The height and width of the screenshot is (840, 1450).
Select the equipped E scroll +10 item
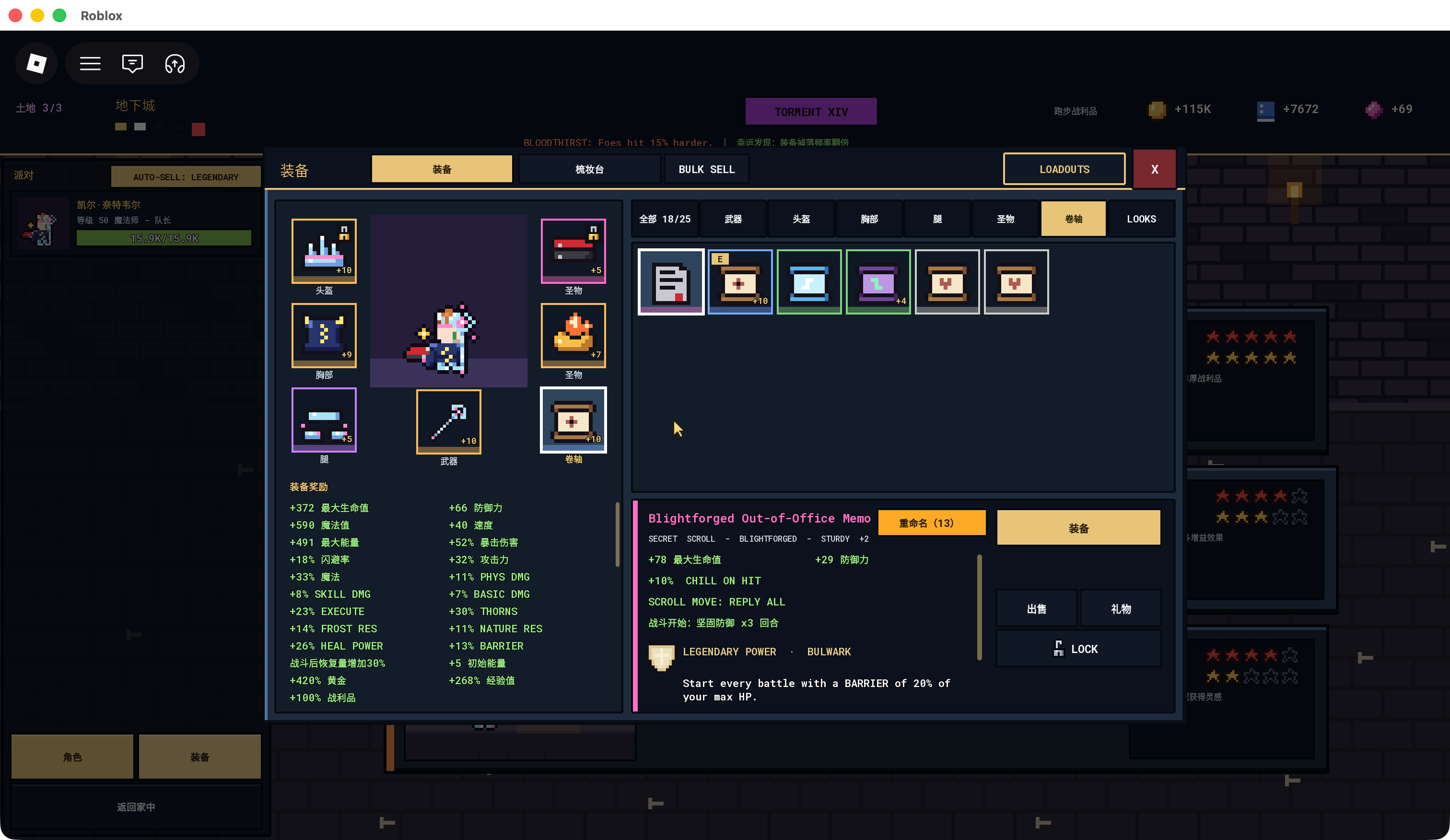(x=740, y=282)
